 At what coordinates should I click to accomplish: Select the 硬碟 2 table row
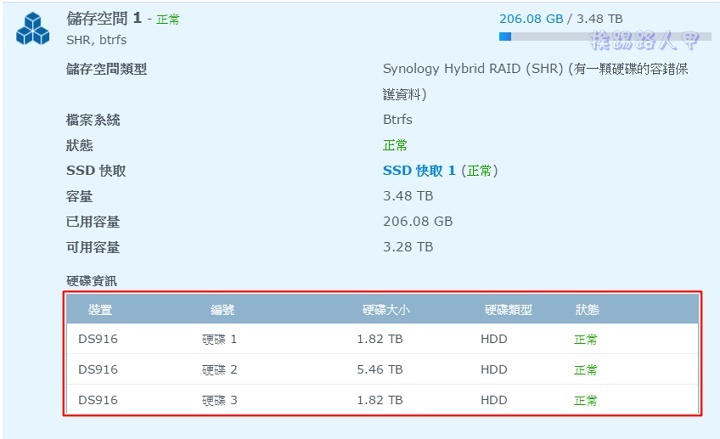tap(382, 369)
